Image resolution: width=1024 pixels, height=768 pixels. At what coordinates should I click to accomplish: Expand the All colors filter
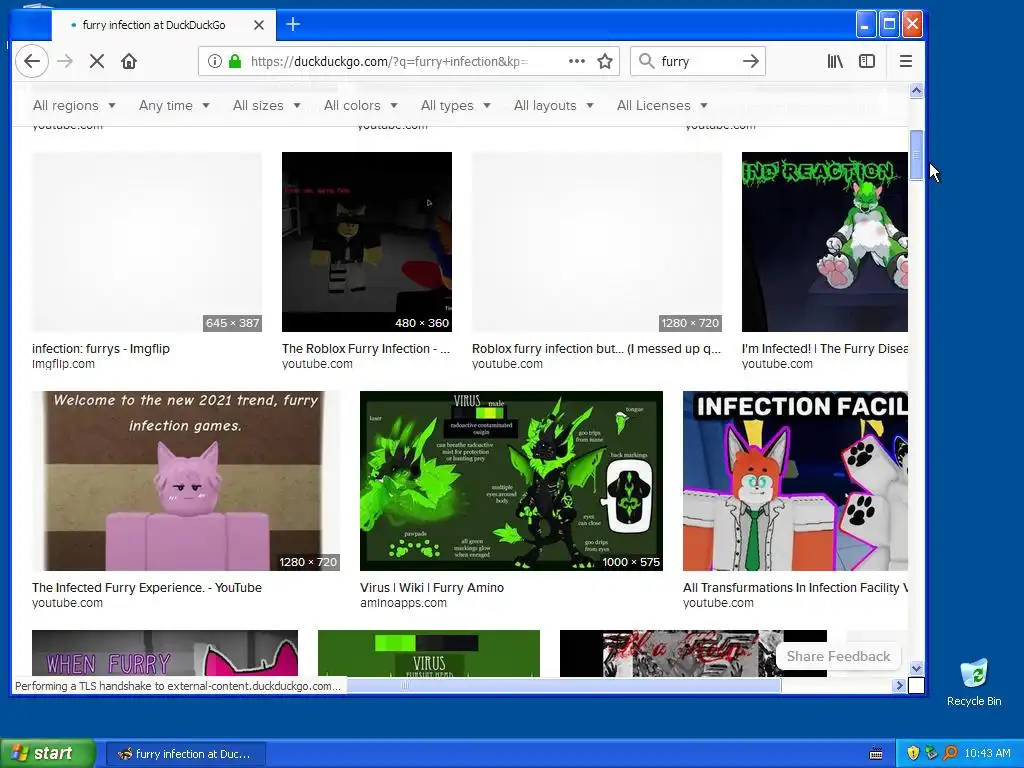(360, 105)
